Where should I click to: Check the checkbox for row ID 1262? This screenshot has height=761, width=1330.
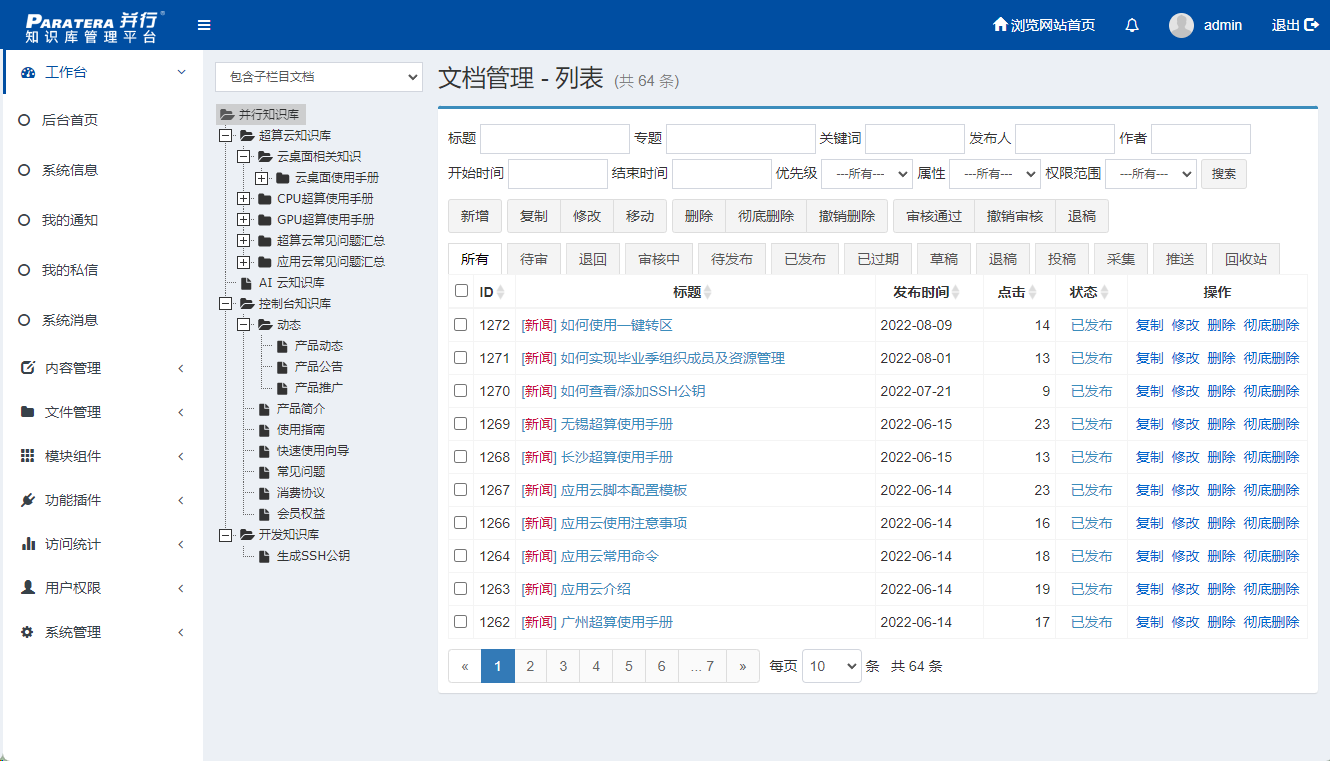point(461,621)
